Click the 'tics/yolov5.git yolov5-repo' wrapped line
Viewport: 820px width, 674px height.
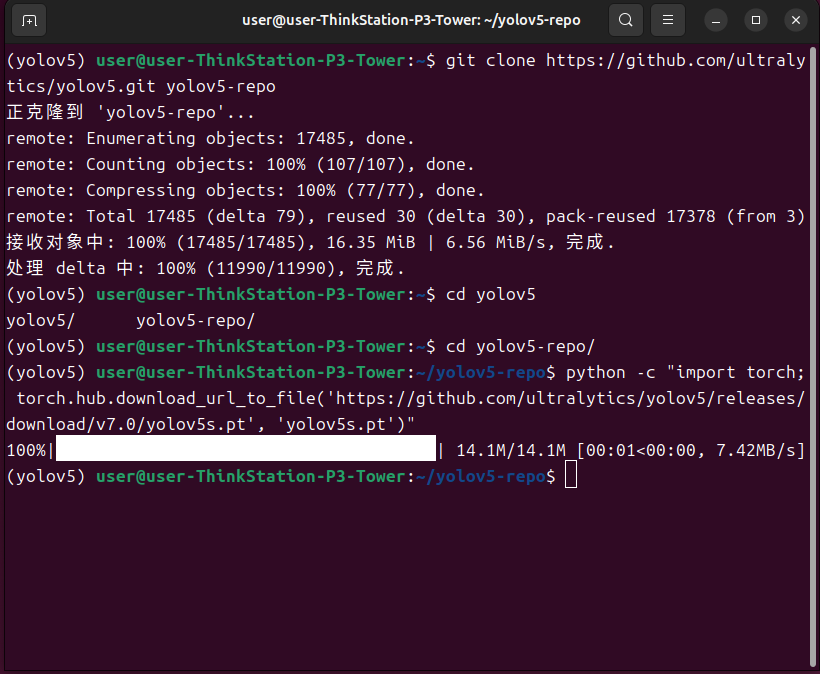(141, 86)
